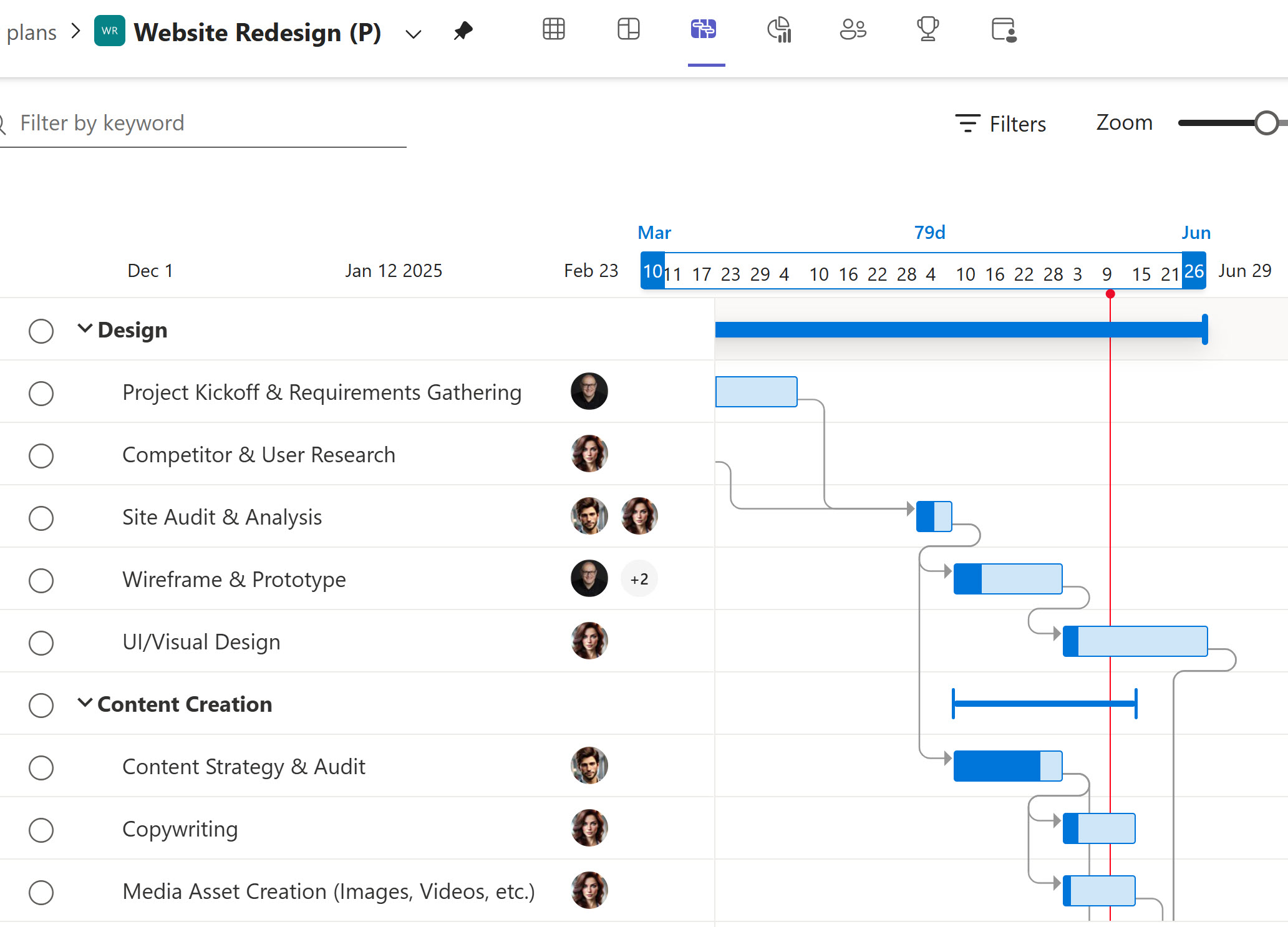Click the People view icon
Screen dimensions: 1288x927
tap(853, 29)
